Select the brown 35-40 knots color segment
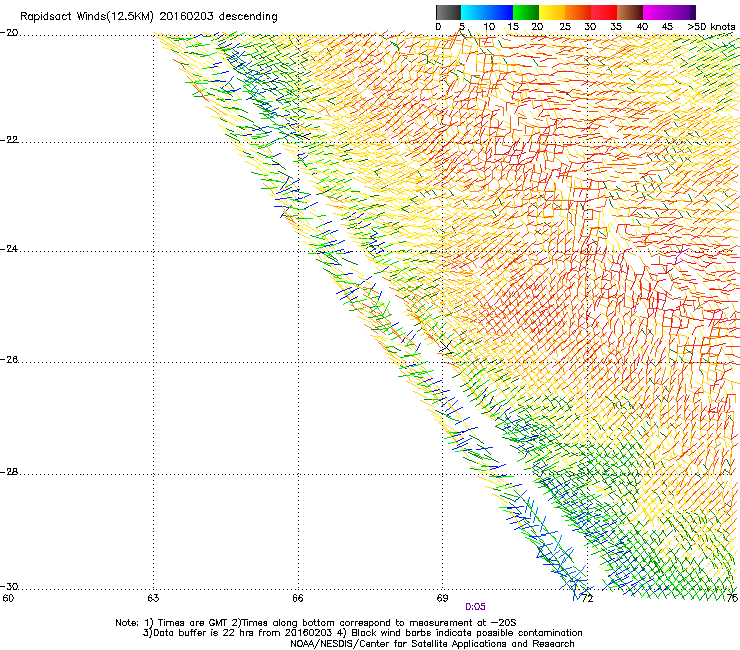This screenshot has width=740, height=650. [630, 12]
